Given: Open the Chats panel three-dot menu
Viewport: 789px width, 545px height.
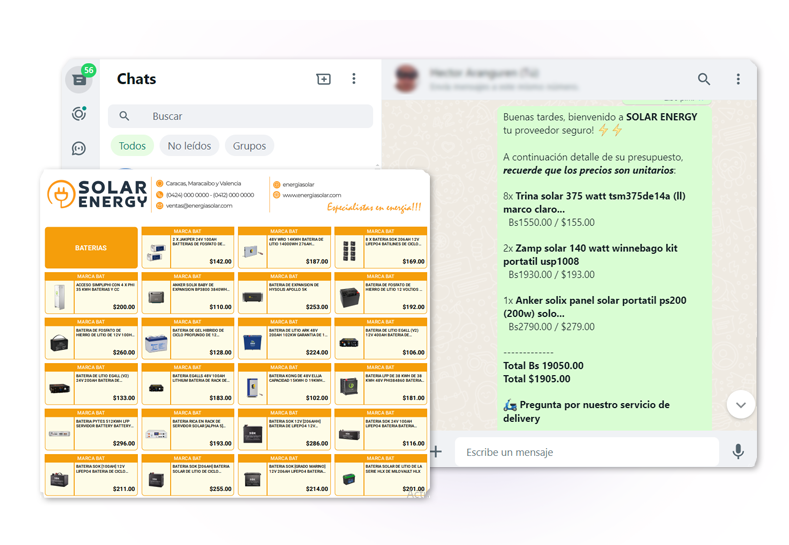Looking at the screenshot, I should click(354, 79).
